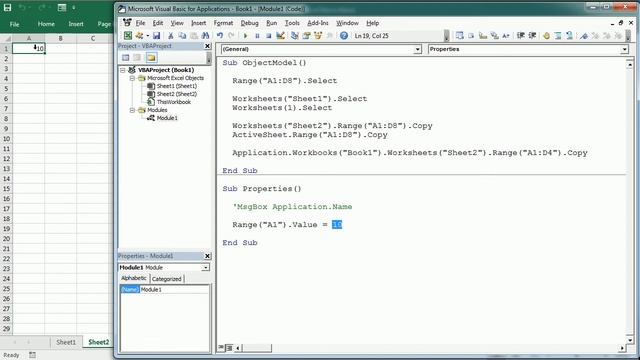Open Object Browser toolbar icon
The image size is (640, 360).
tap(318, 36)
